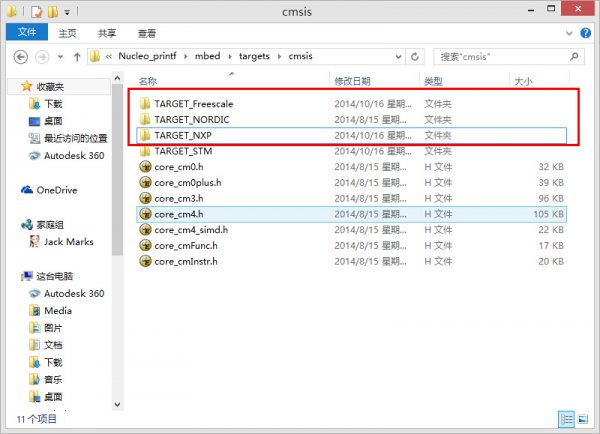Open 图片 folder in sidebar

[x=53, y=328]
